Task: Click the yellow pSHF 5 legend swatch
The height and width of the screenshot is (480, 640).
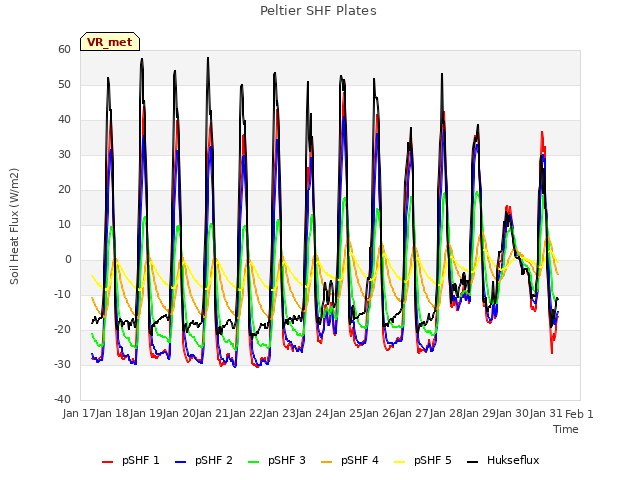Action: [400, 462]
